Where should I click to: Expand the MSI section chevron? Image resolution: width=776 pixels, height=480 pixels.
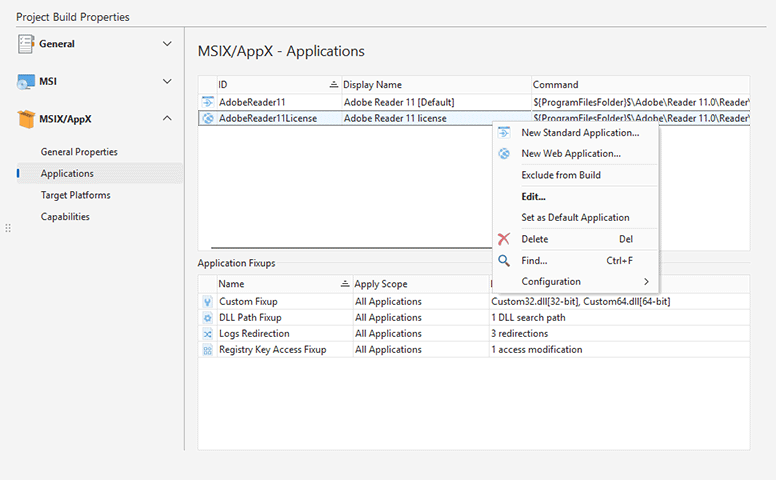click(167, 81)
